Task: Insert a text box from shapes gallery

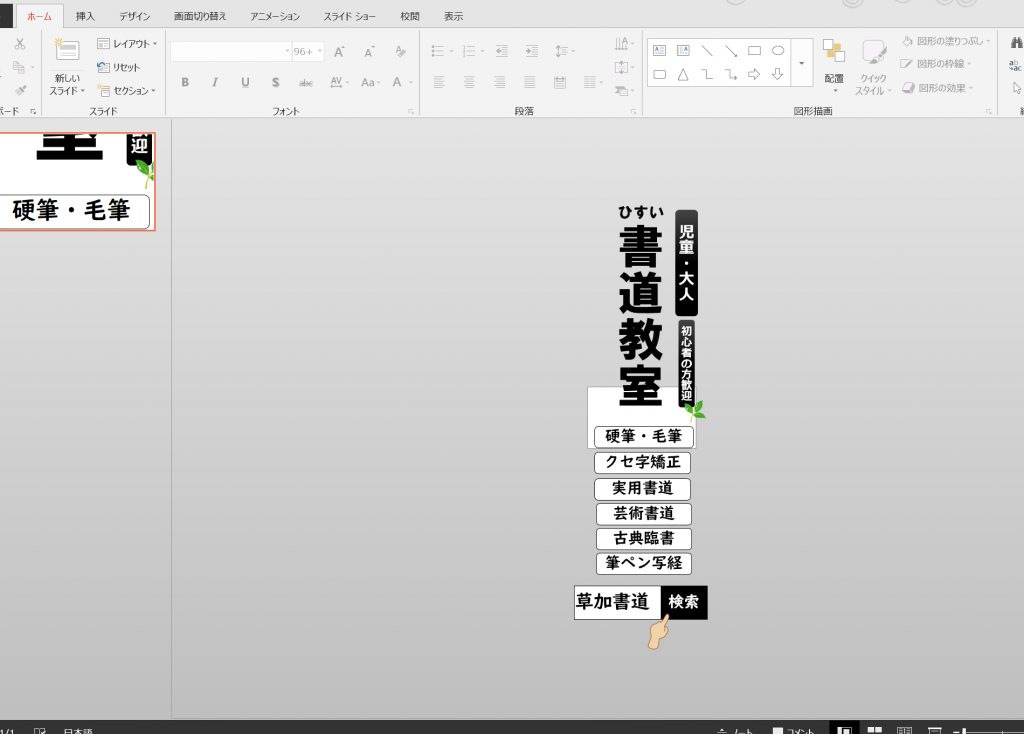Action: coord(659,50)
